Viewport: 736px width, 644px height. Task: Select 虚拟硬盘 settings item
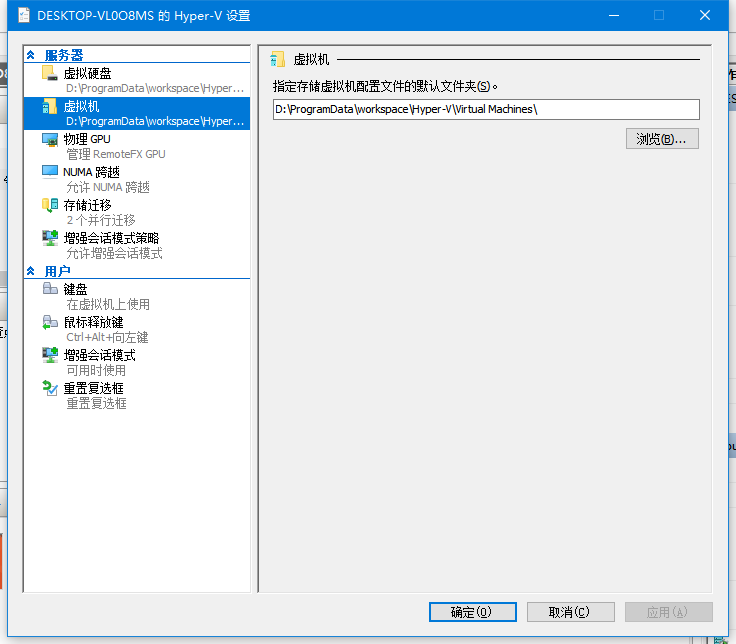pos(137,80)
